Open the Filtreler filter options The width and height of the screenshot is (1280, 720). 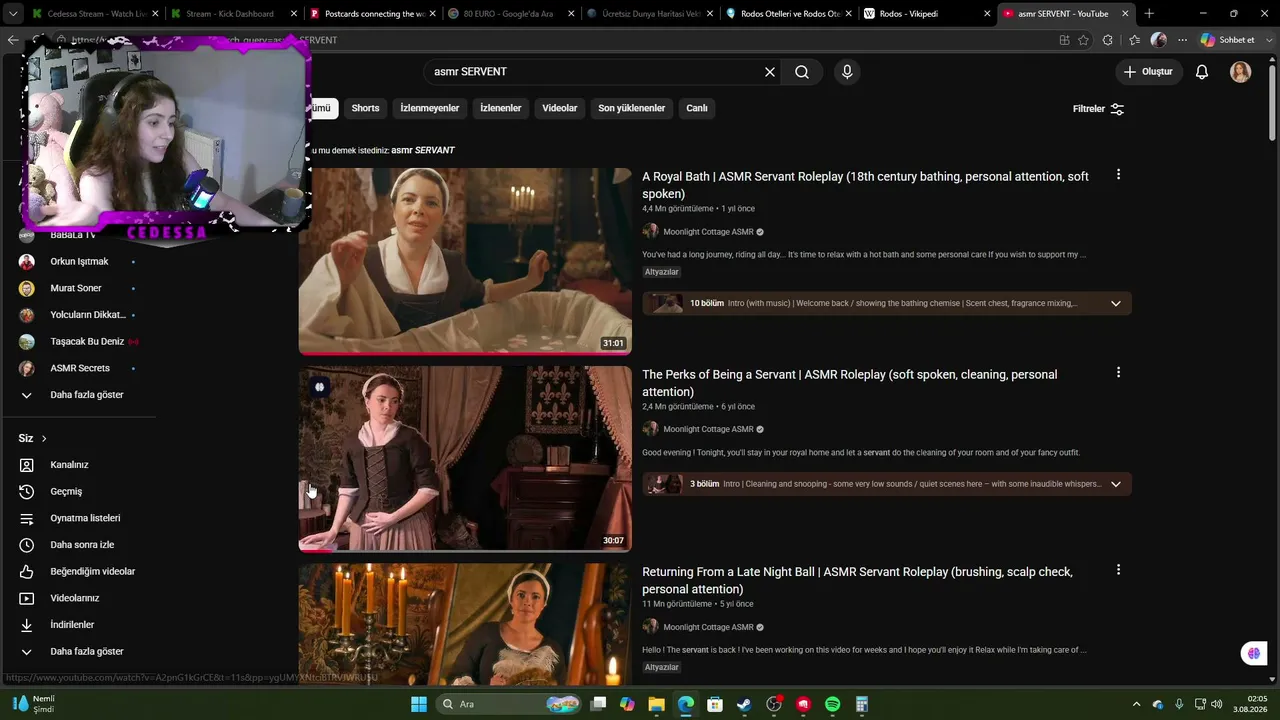point(1098,108)
